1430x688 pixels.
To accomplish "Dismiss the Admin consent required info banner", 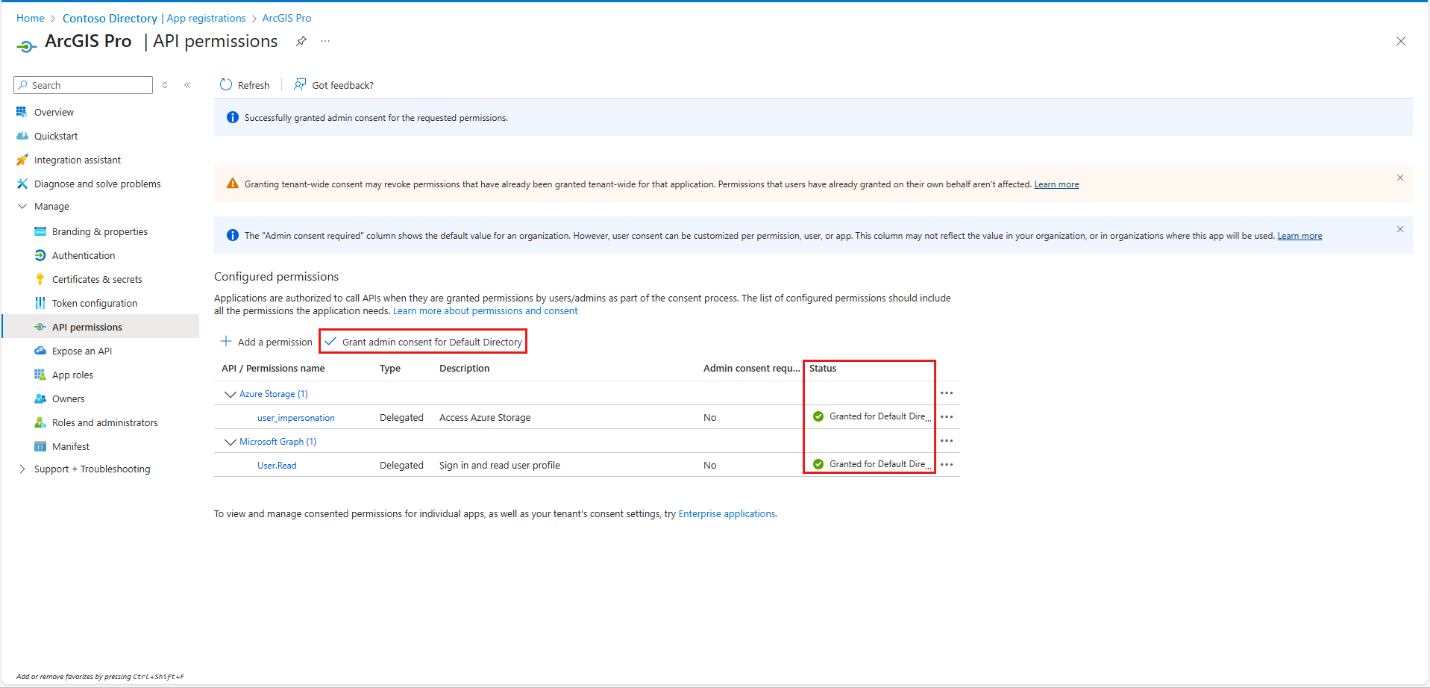I will [1400, 229].
